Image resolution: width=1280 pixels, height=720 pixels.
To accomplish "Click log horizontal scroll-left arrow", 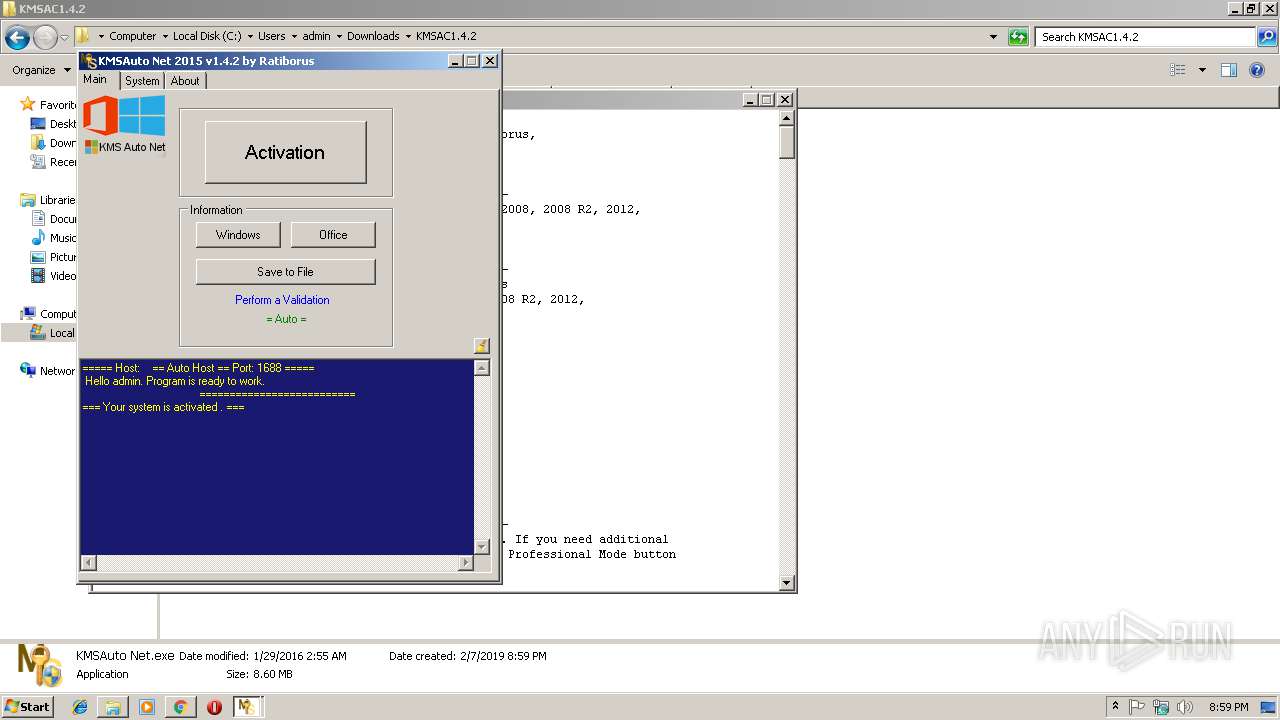I will tap(88, 563).
